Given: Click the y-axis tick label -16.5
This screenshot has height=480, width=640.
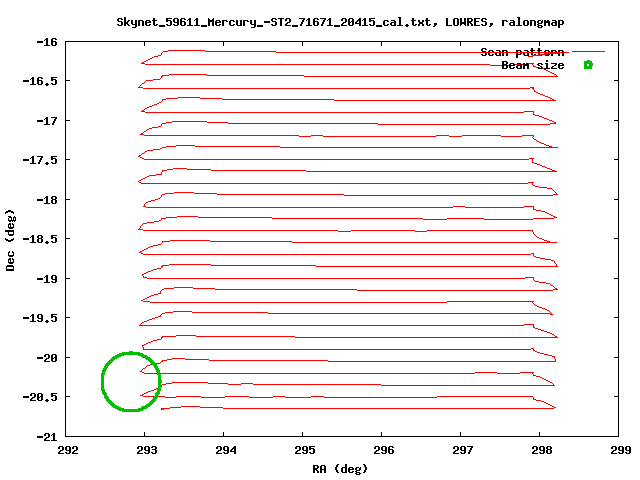Looking at the screenshot, I should pyautogui.click(x=40, y=81).
